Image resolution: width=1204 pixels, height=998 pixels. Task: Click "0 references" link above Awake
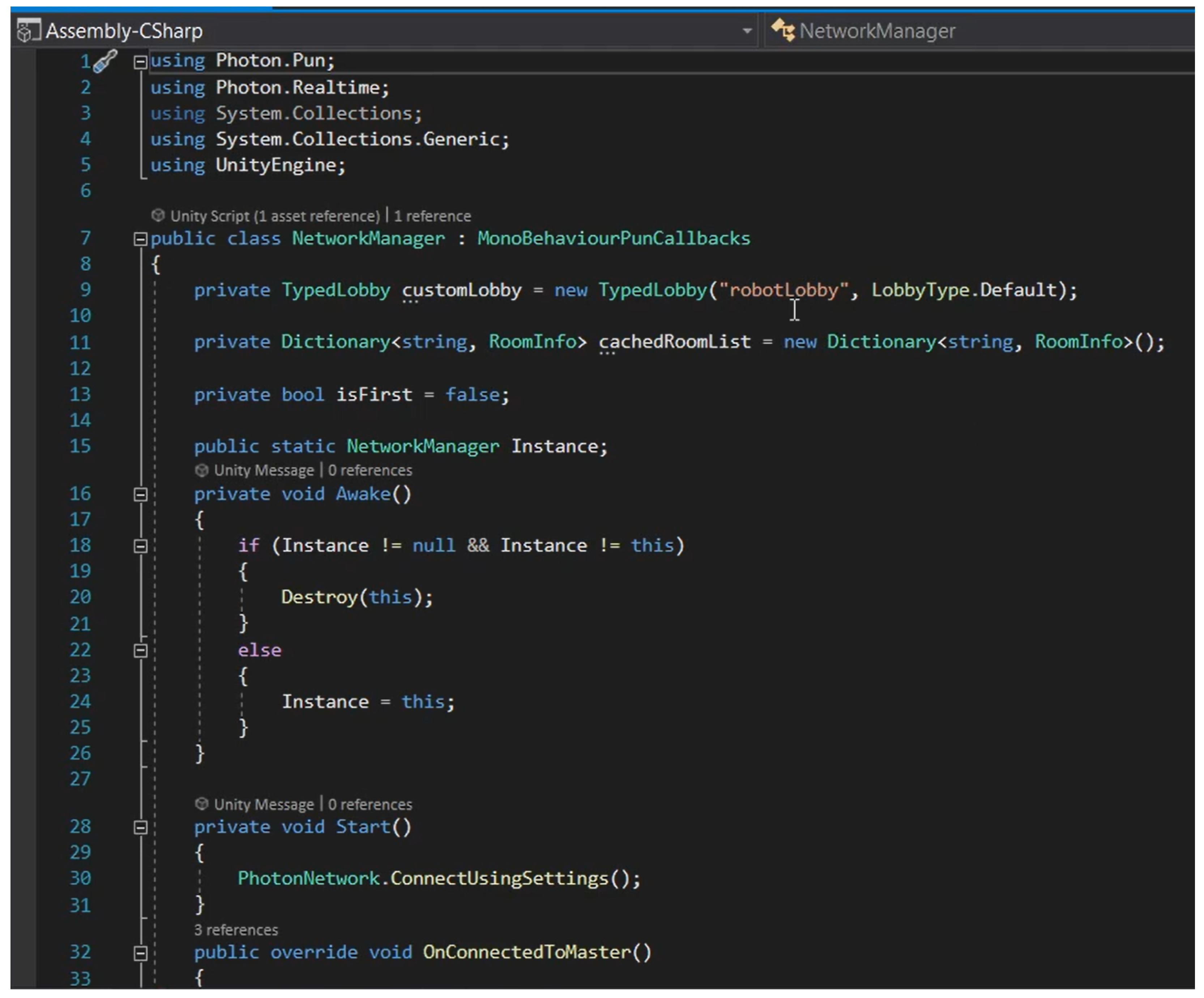[x=370, y=470]
